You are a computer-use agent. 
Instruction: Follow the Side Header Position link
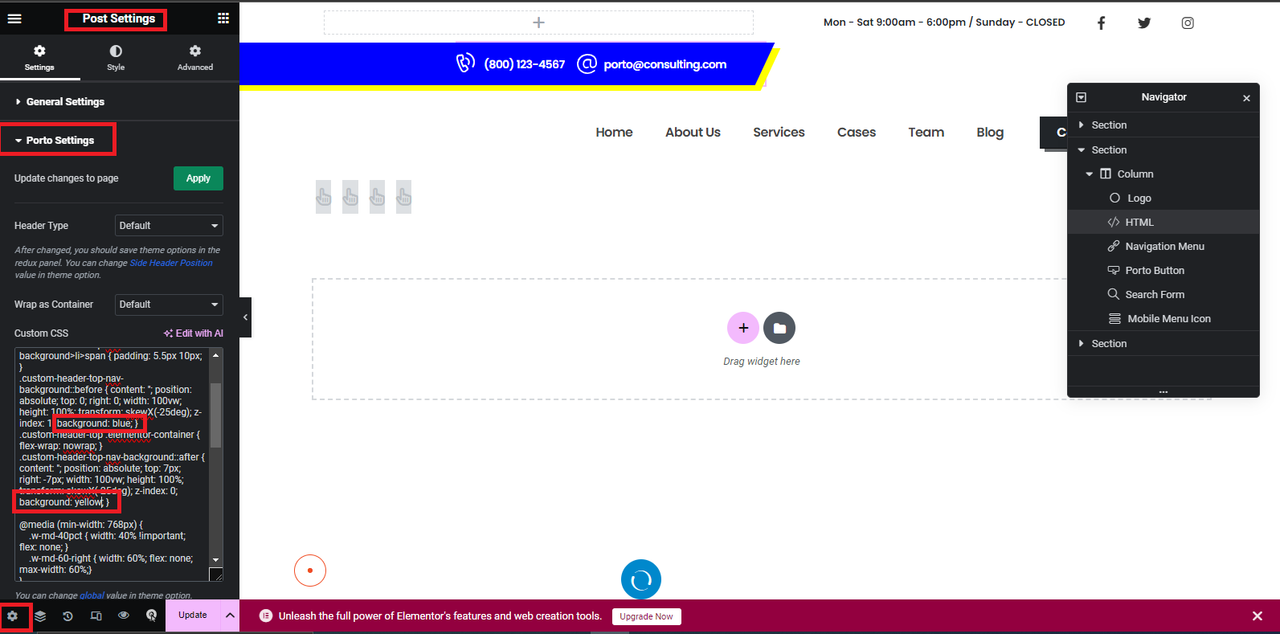point(171,262)
